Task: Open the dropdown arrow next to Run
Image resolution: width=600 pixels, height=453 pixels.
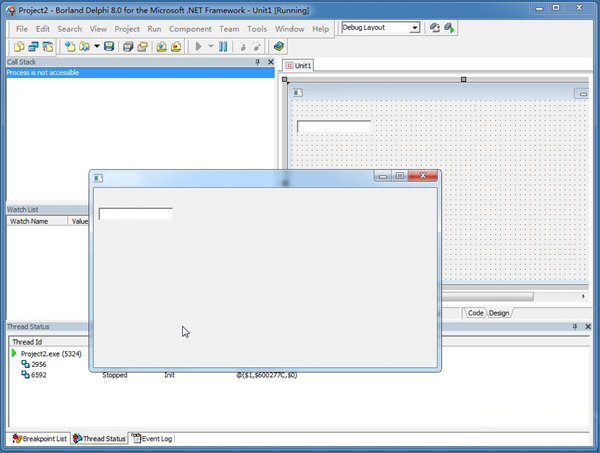Action: point(211,47)
